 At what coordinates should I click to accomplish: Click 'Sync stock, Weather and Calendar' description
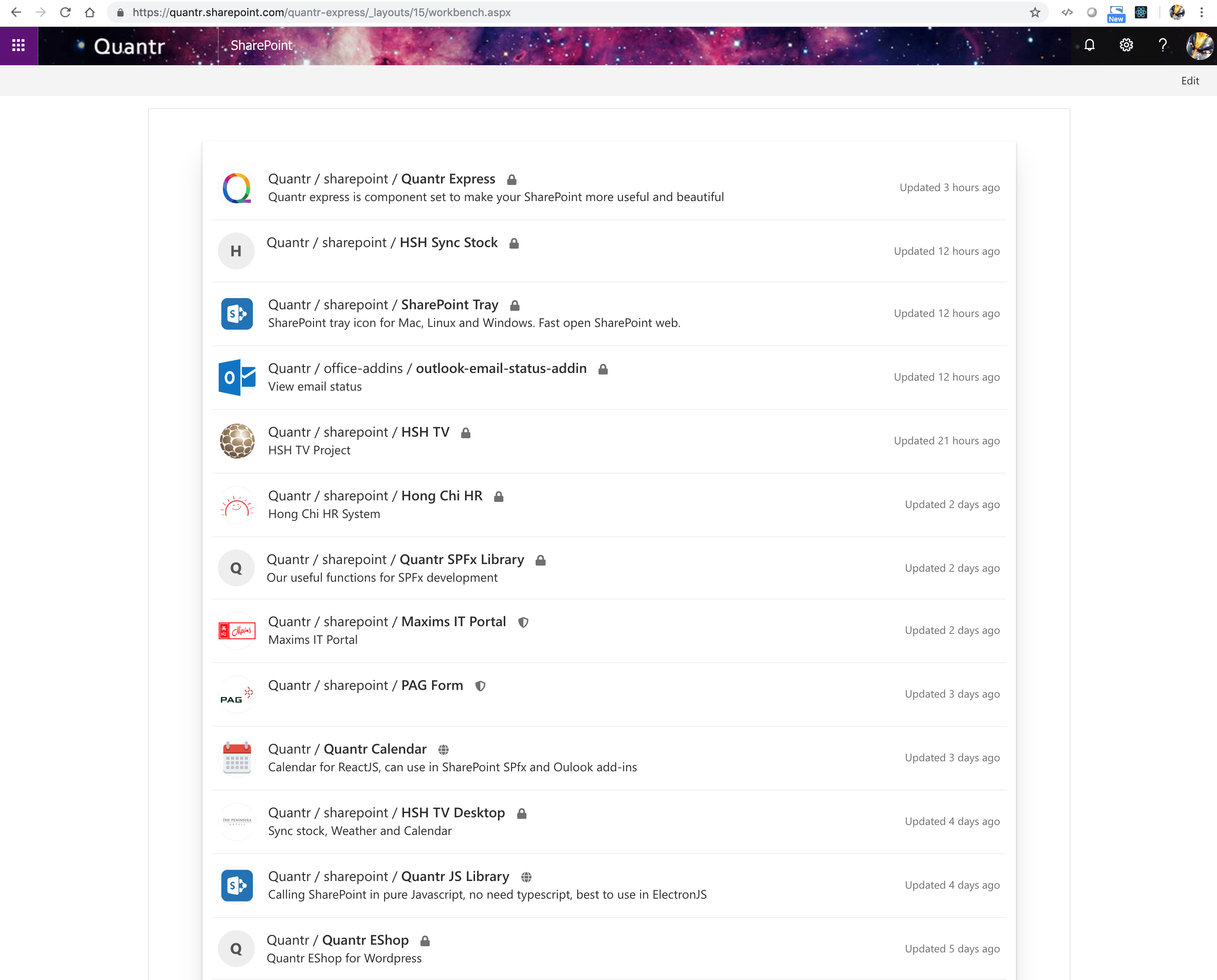coord(360,831)
